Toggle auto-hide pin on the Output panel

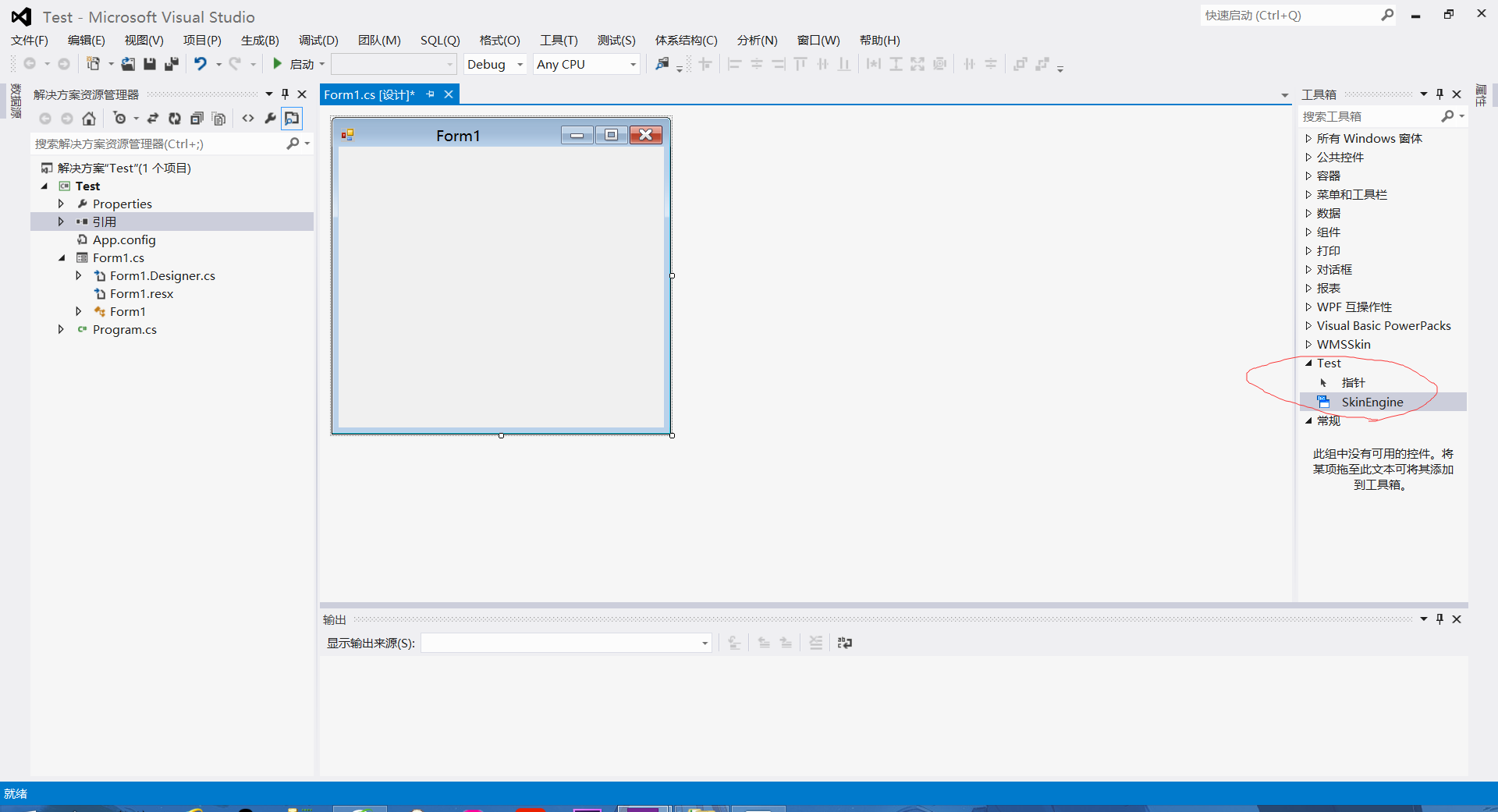tap(1440, 619)
